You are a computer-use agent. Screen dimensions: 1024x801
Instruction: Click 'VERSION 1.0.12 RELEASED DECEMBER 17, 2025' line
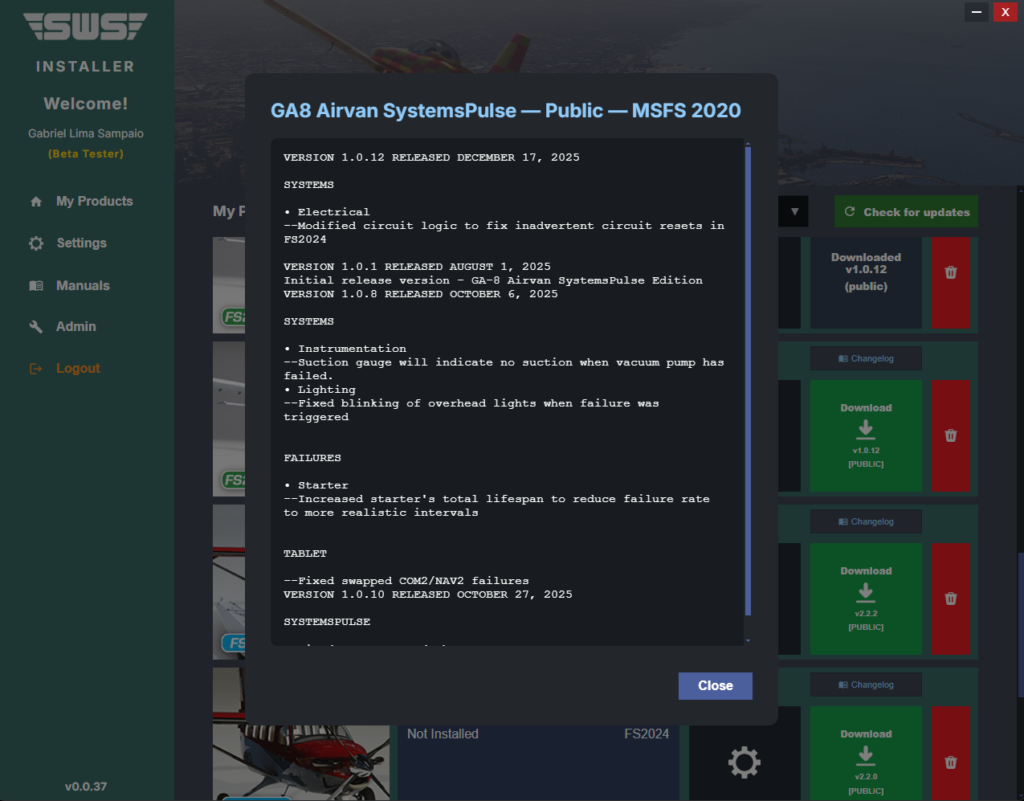point(431,157)
